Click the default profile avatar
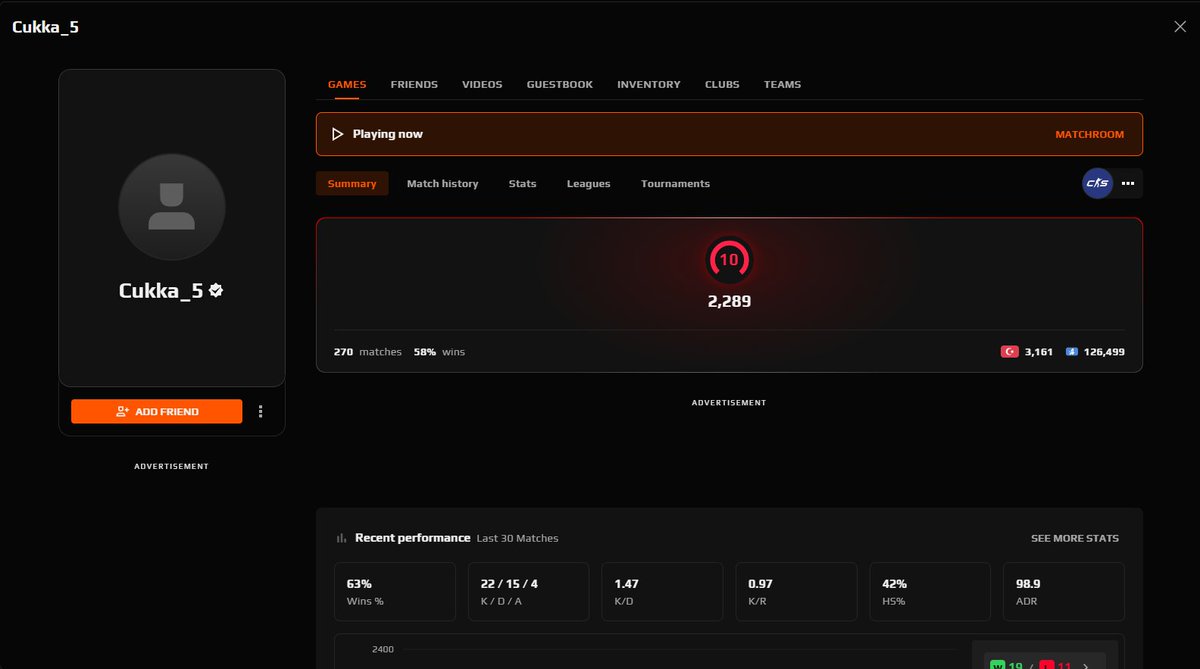This screenshot has width=1200, height=669. pos(172,207)
